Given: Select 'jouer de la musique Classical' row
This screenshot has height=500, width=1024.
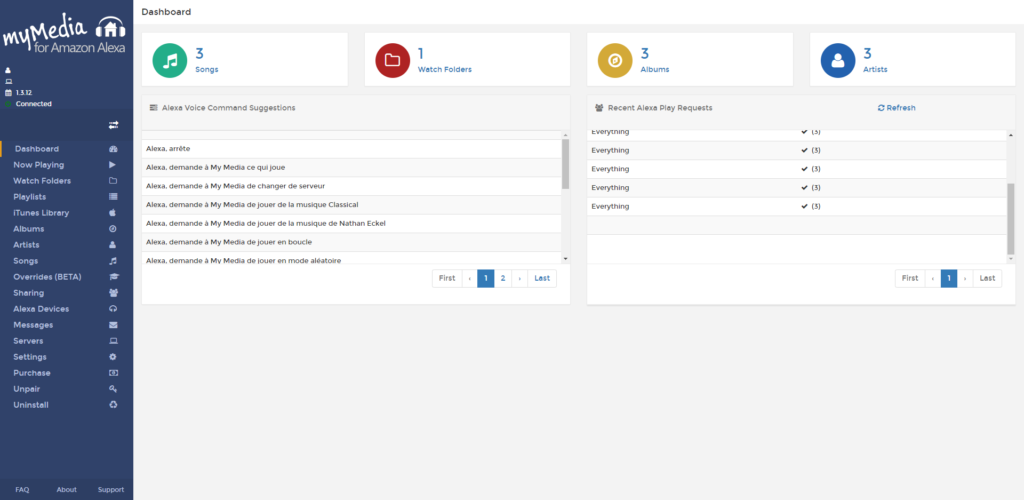Looking at the screenshot, I should pos(352,204).
